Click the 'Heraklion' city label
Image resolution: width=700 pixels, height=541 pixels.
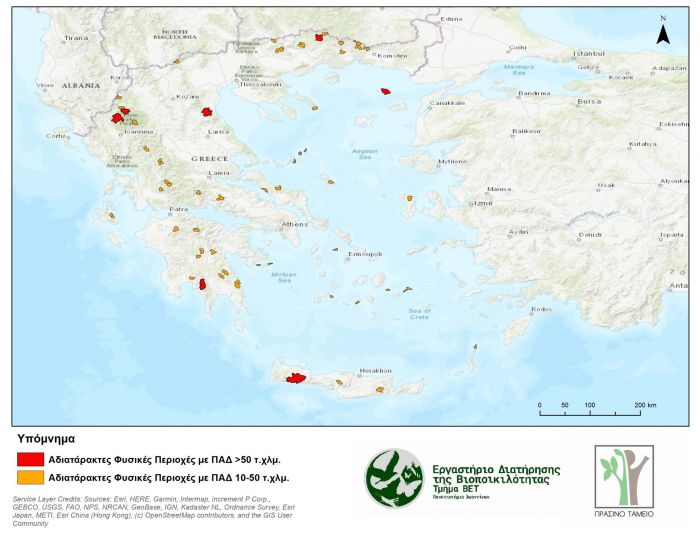(376, 370)
